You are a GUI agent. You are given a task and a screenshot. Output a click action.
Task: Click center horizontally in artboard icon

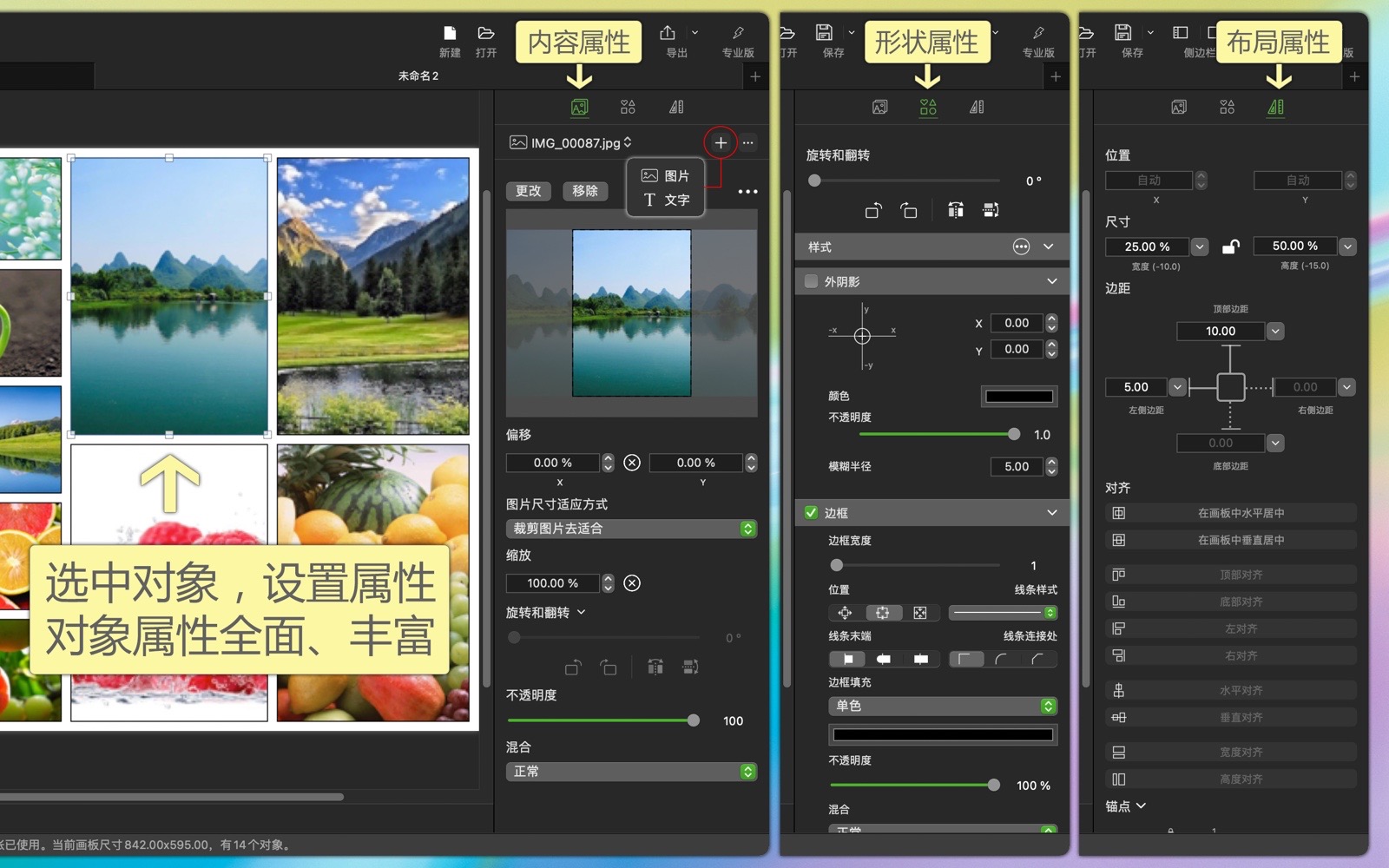tap(1119, 513)
